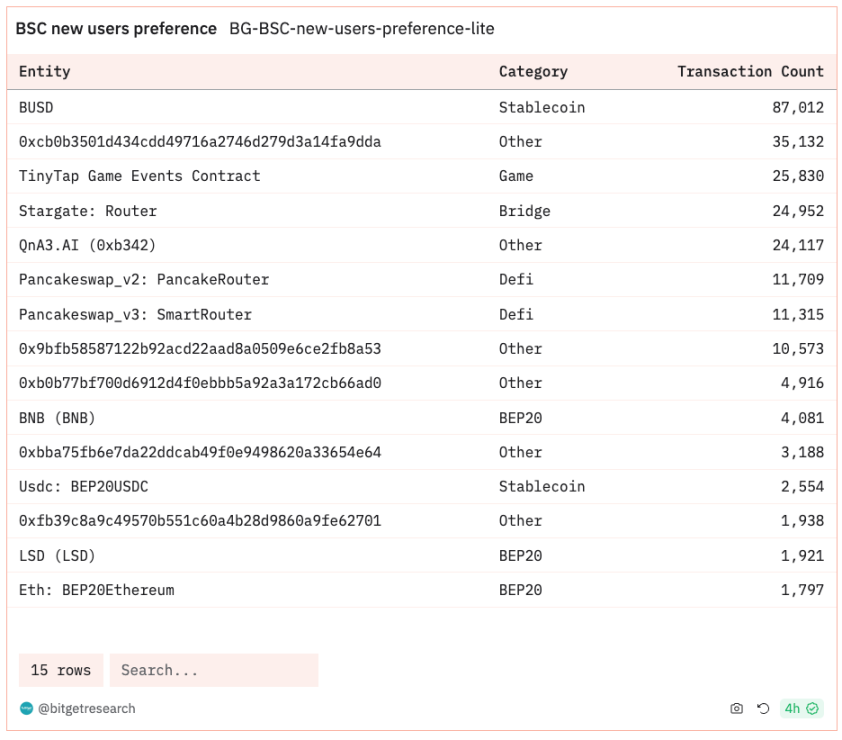842x740 pixels.
Task: Sort by the Entity column header
Action: pyautogui.click(x=45, y=71)
